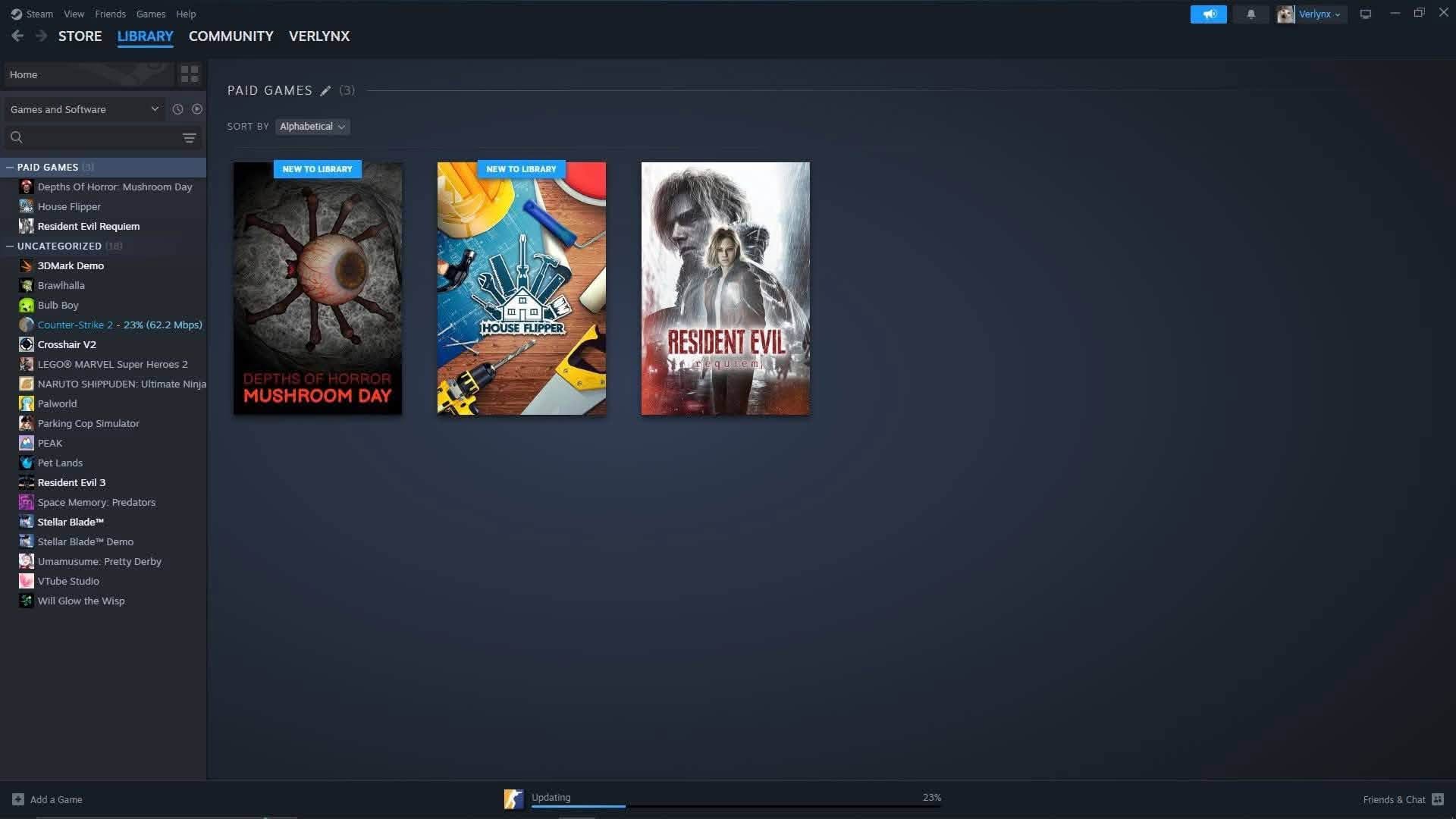Viewport: 1456px width, 819px height.
Task: Click the Bulb Boy game icon
Action: [27, 305]
